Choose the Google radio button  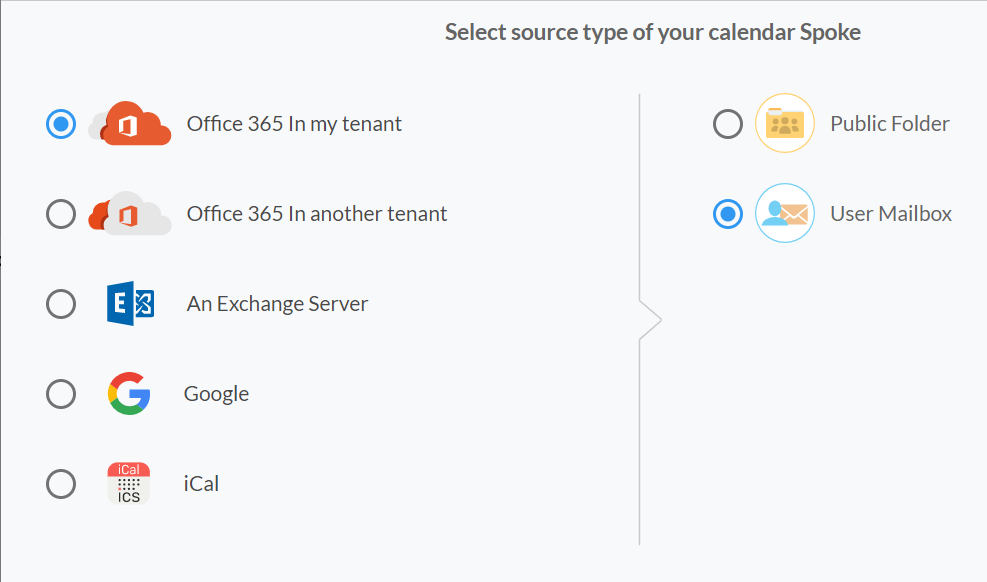[61, 394]
